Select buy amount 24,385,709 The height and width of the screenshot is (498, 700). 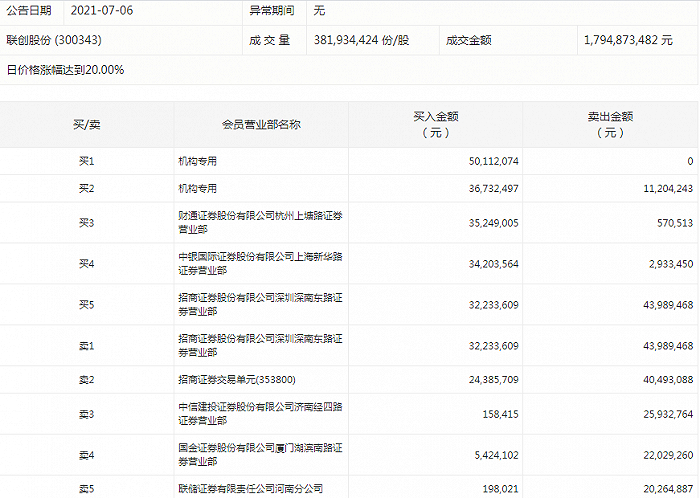[493, 380]
